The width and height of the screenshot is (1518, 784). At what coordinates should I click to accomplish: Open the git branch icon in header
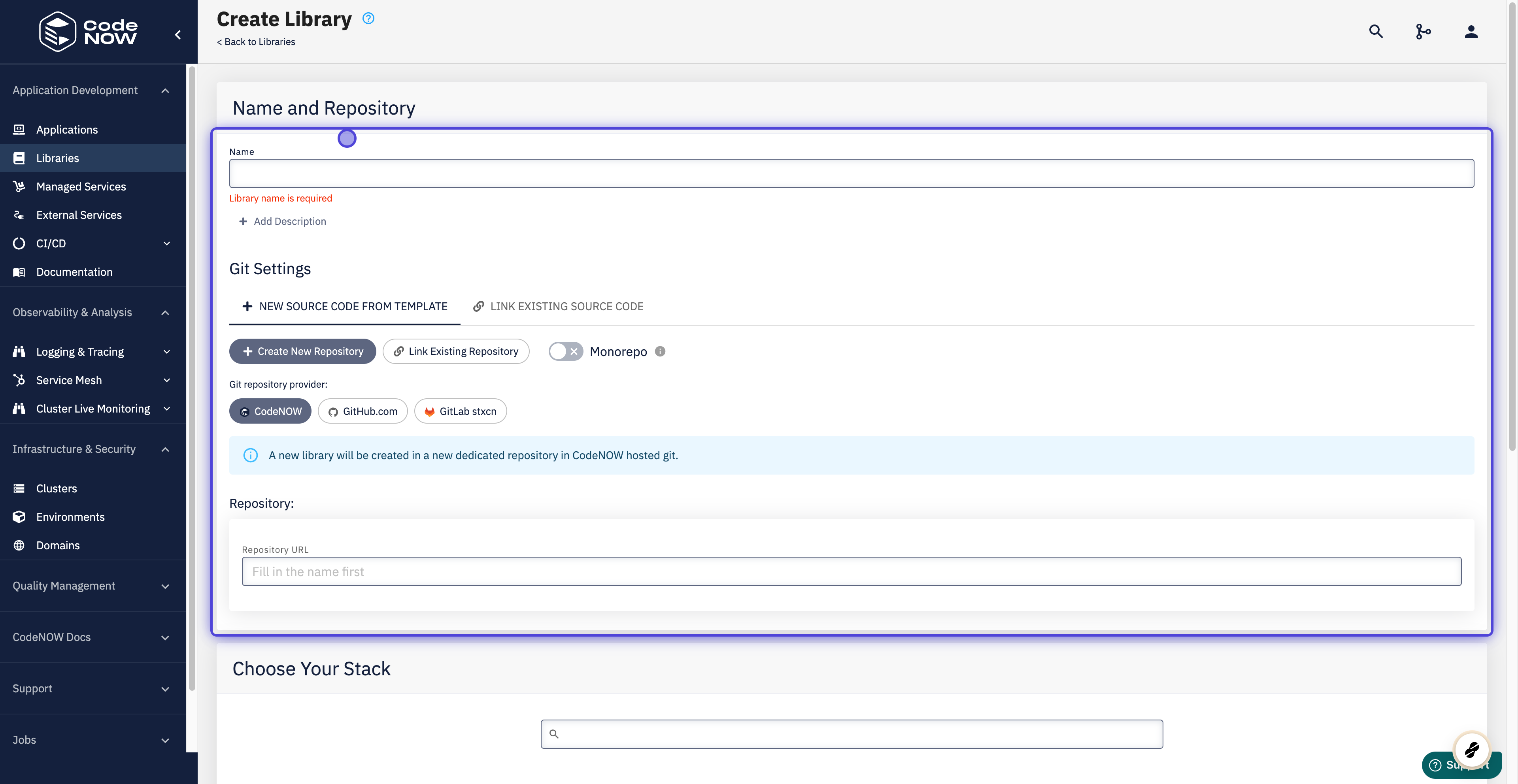pos(1423,31)
